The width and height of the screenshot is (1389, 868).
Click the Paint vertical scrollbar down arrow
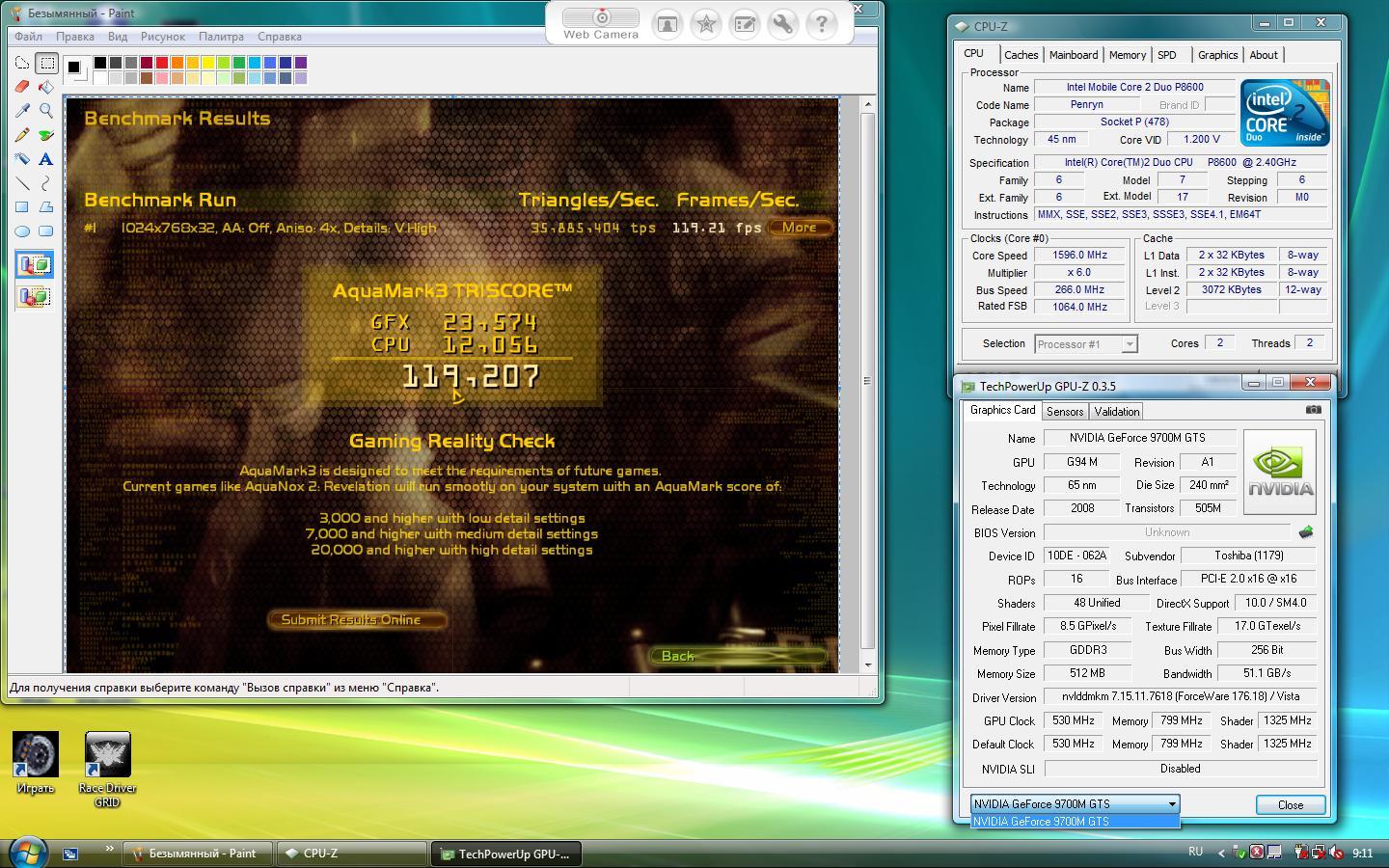click(867, 665)
